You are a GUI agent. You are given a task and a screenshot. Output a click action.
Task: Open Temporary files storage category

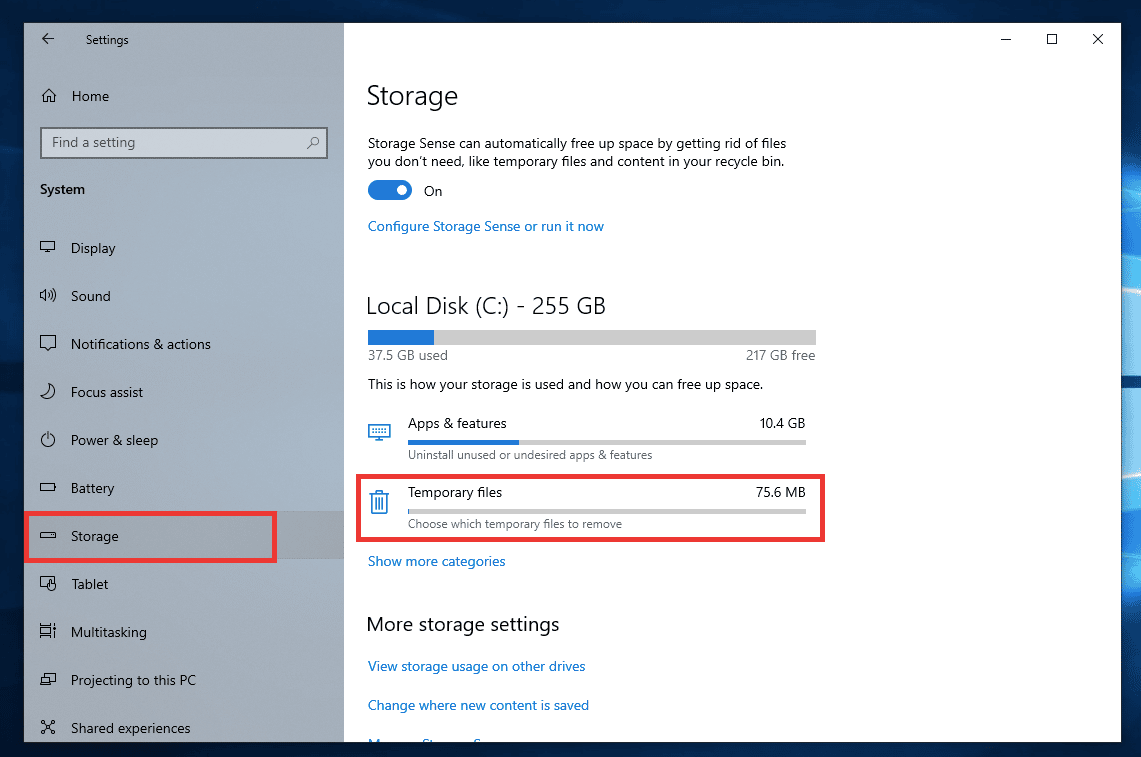point(587,508)
